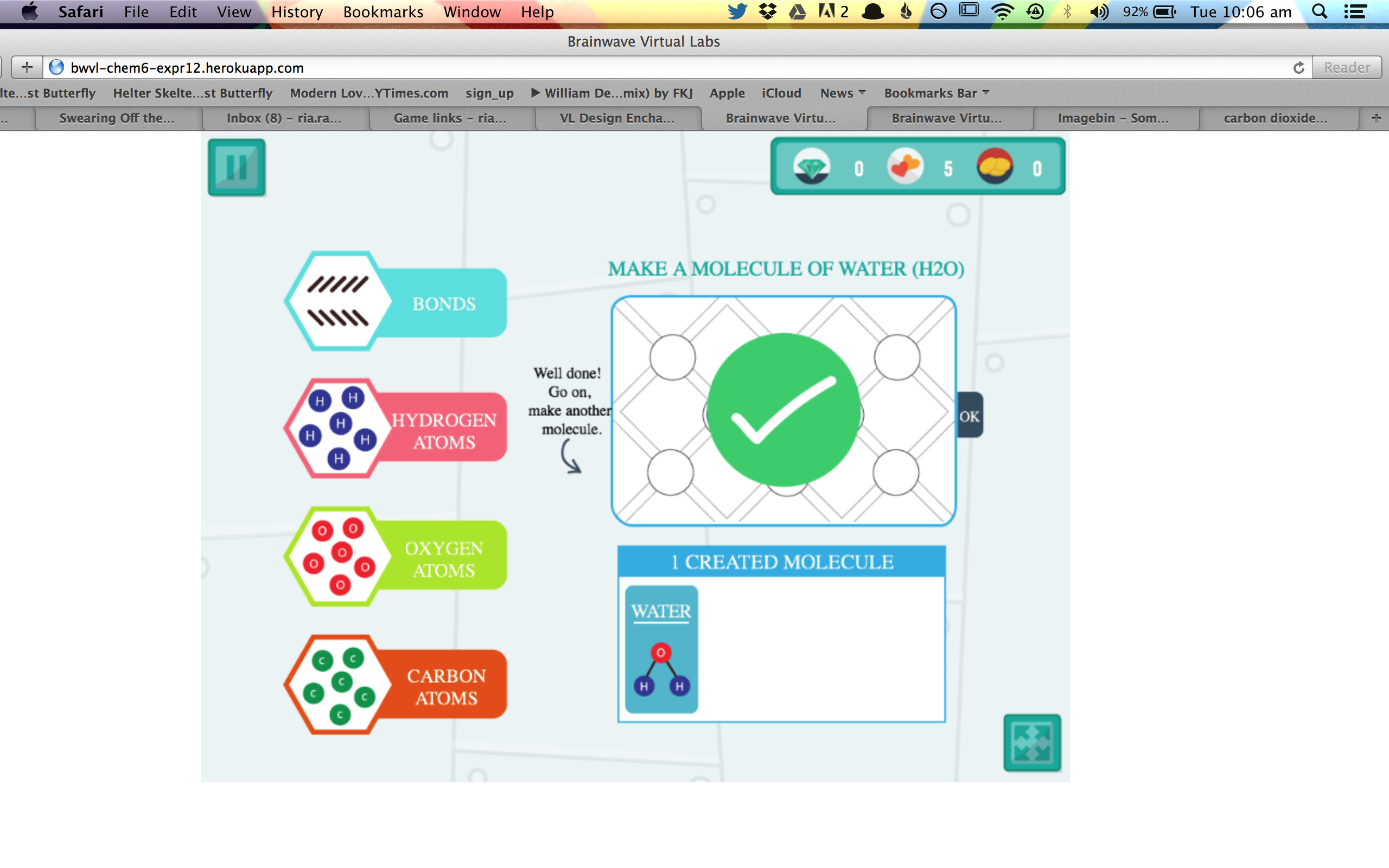Switch to the 'carbon dioxide...' tab

pyautogui.click(x=1277, y=118)
